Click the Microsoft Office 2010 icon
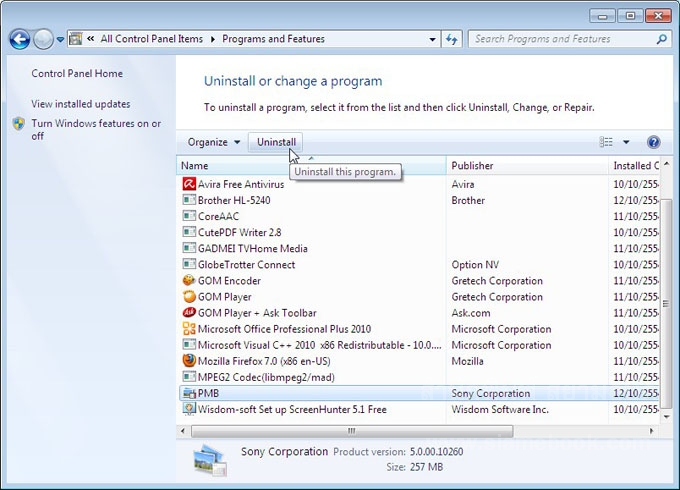Screen dimensions: 680x490 [x=189, y=329]
